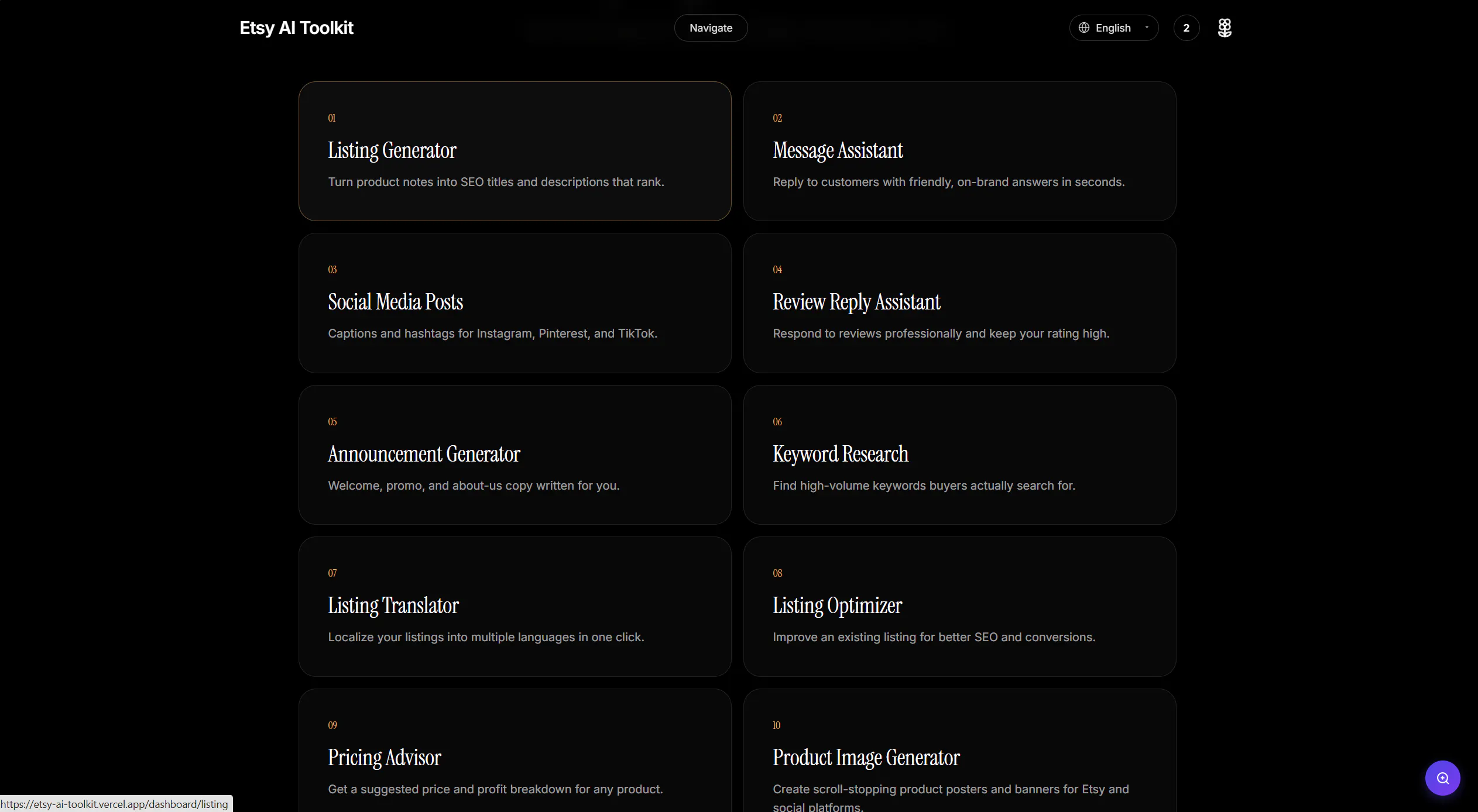The height and width of the screenshot is (812, 1478).
Task: Click the number label 10
Action: (x=777, y=725)
